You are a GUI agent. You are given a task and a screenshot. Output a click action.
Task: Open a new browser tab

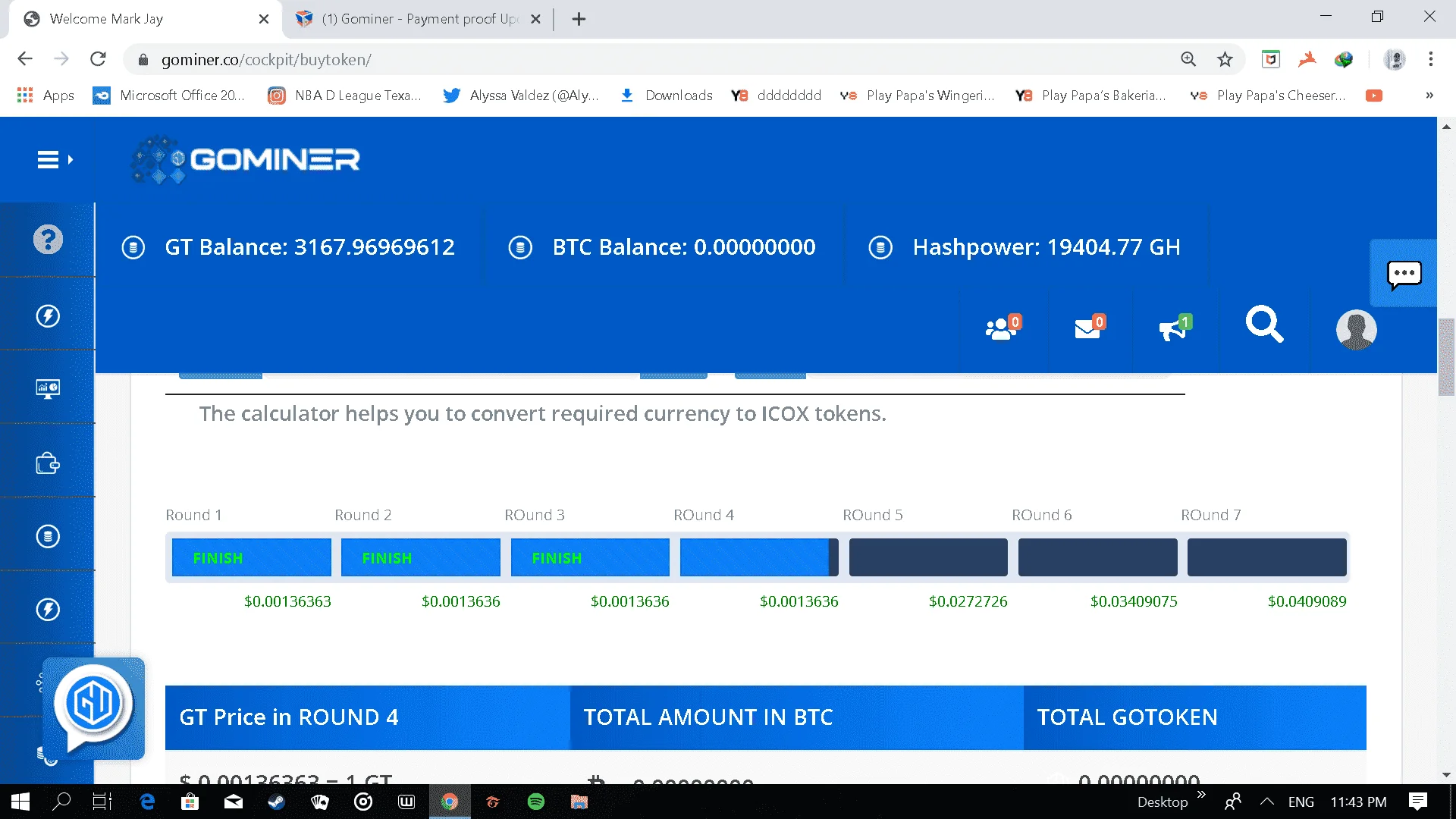[579, 19]
